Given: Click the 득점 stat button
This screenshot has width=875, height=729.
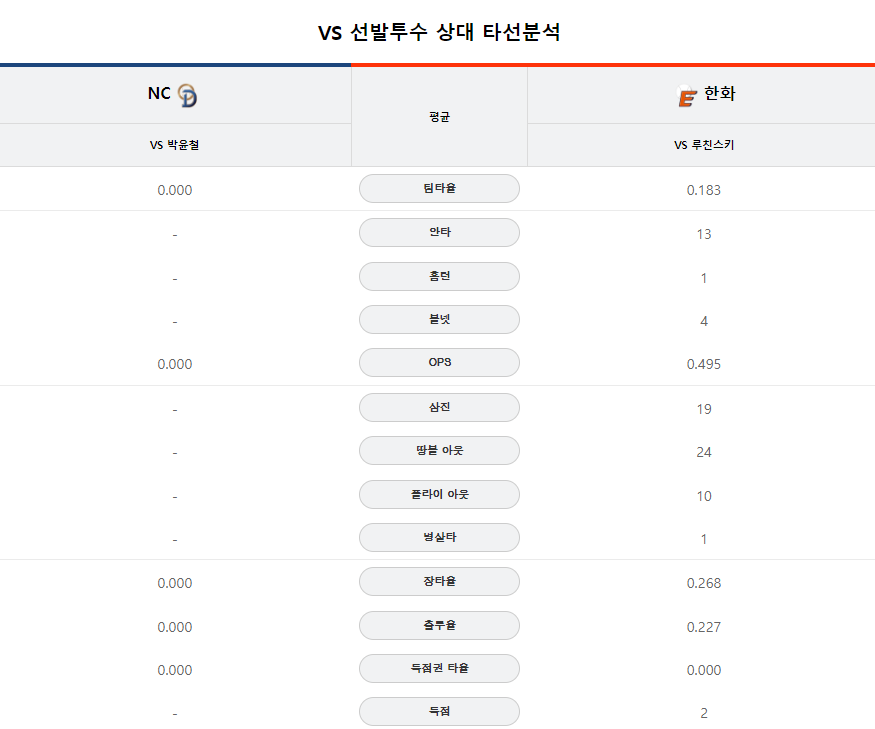Looking at the screenshot, I should click(439, 712).
